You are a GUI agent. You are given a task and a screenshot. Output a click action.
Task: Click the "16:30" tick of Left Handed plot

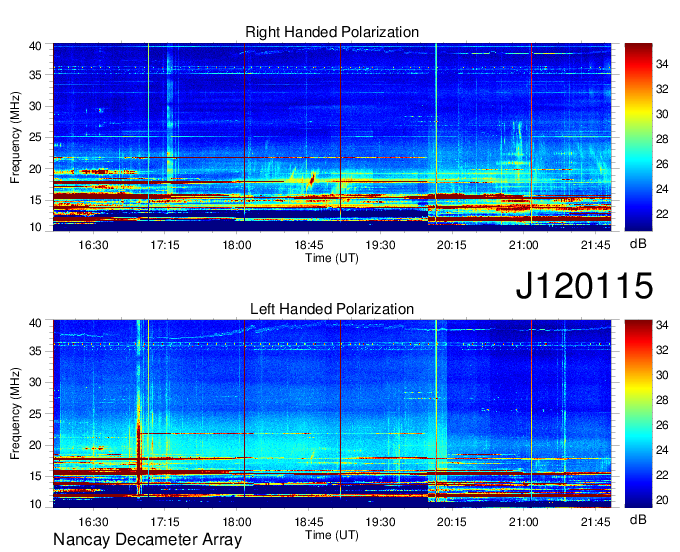coord(93,522)
